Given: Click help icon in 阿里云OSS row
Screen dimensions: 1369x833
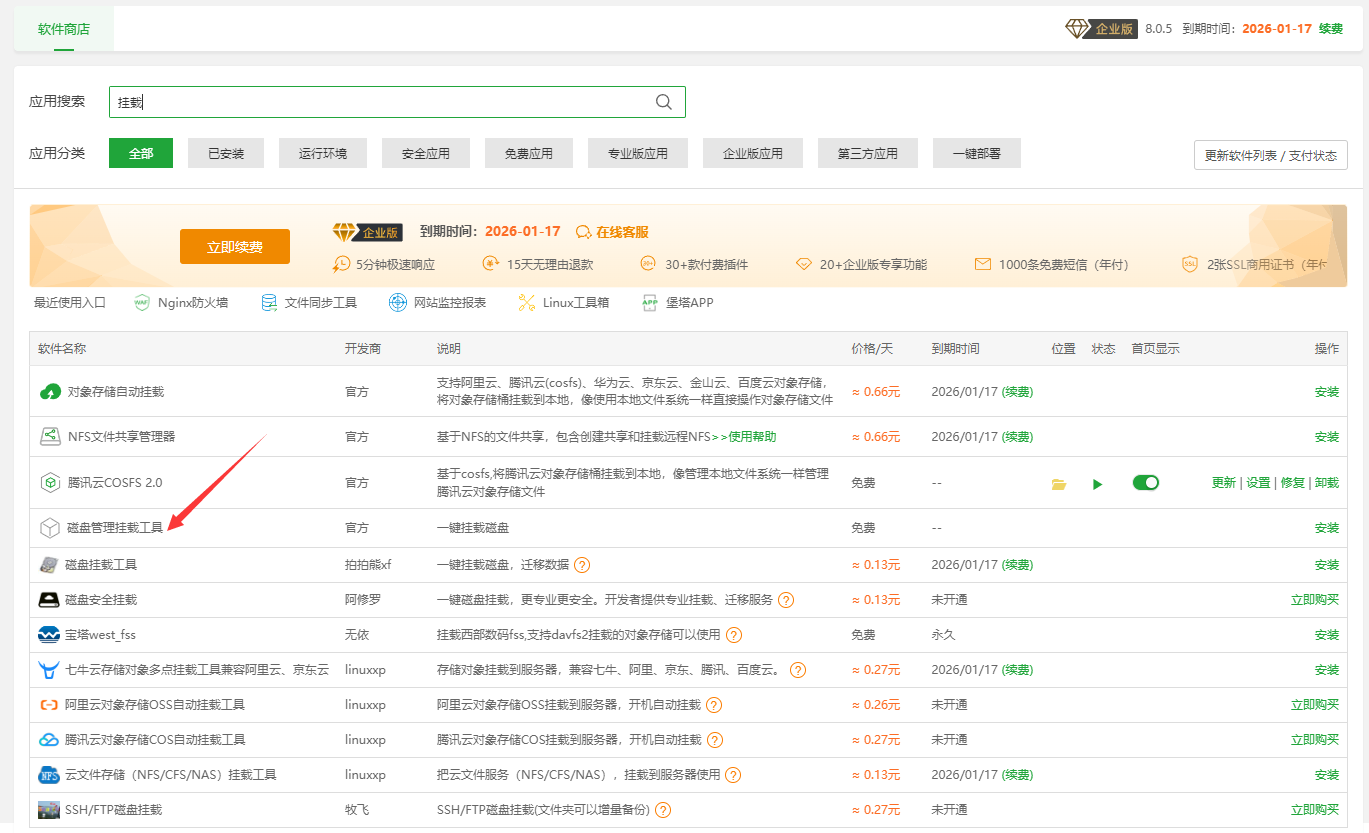Looking at the screenshot, I should (714, 705).
